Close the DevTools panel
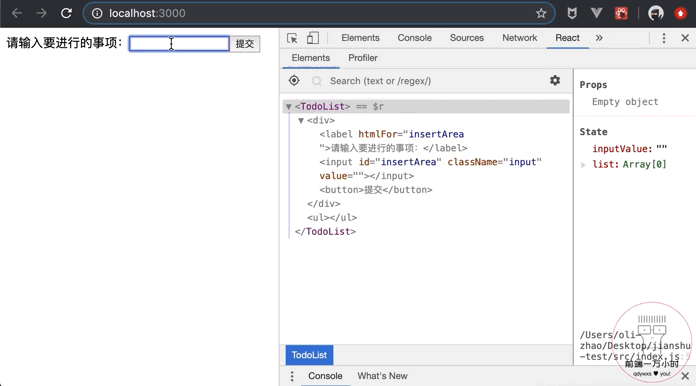Viewport: 696px width, 386px height. 685,38
